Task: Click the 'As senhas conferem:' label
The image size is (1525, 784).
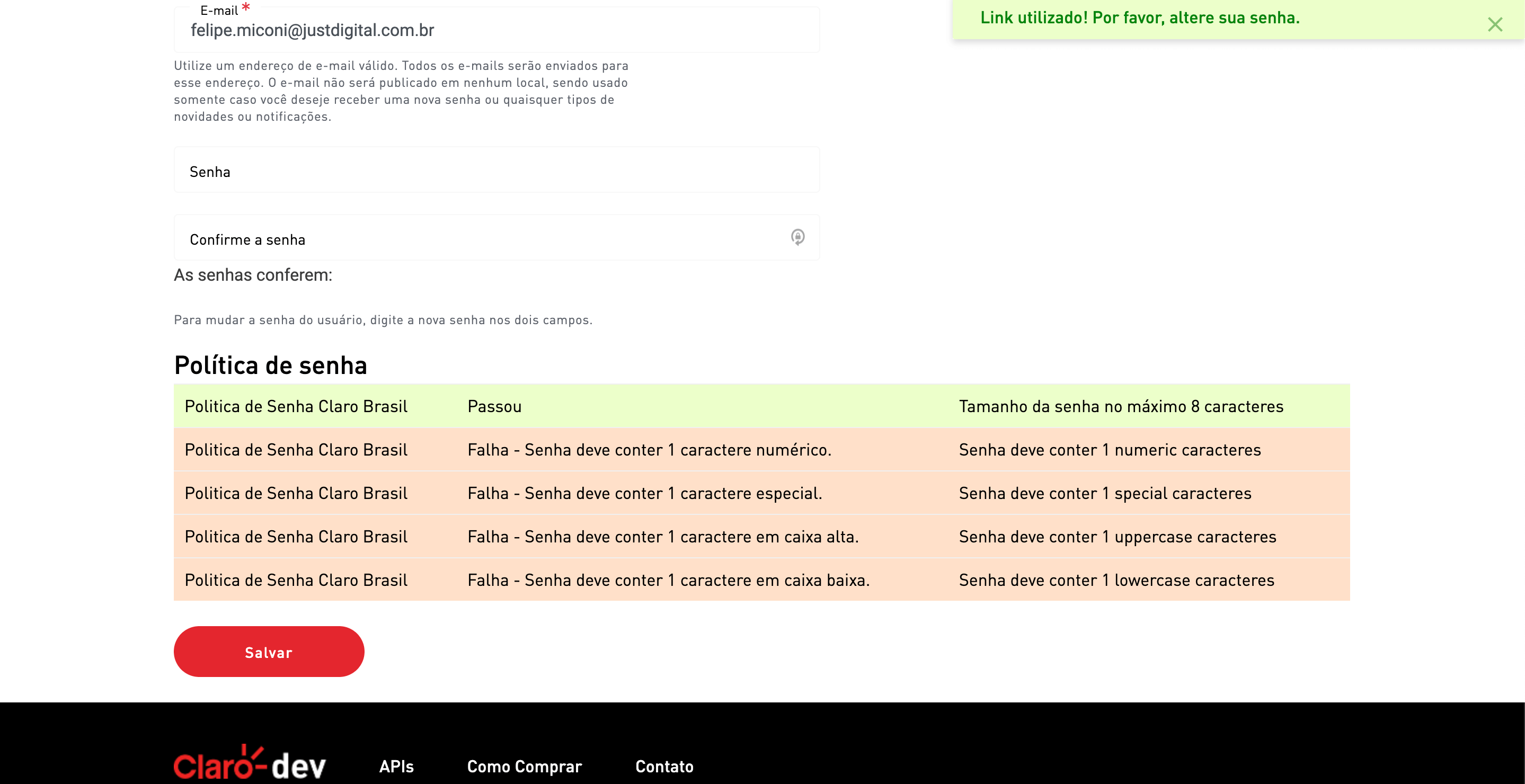Action: pyautogui.click(x=253, y=275)
